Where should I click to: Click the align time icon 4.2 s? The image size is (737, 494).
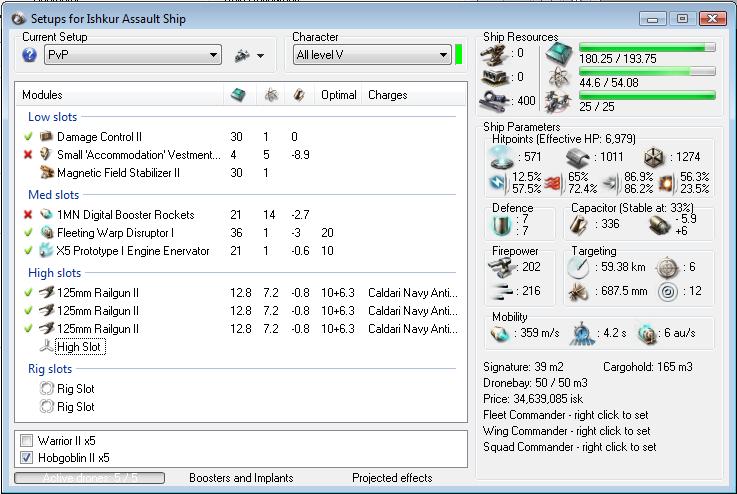tap(582, 333)
